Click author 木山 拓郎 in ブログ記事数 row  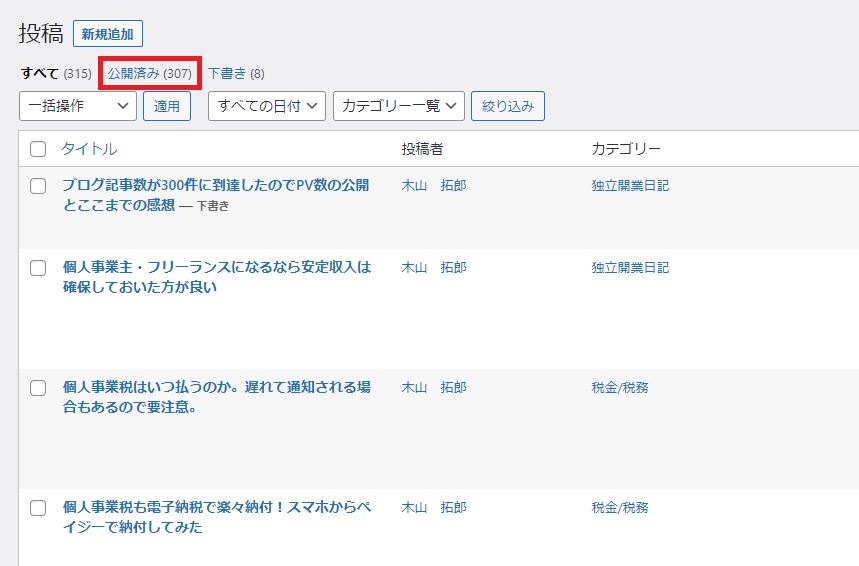point(434,186)
